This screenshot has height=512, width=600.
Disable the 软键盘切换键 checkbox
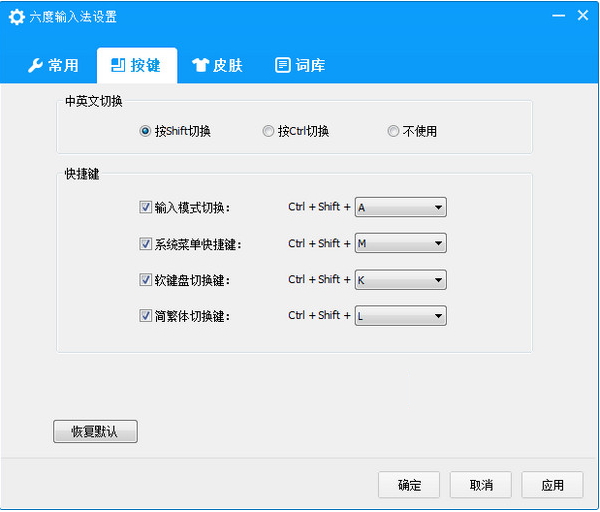tap(146, 280)
